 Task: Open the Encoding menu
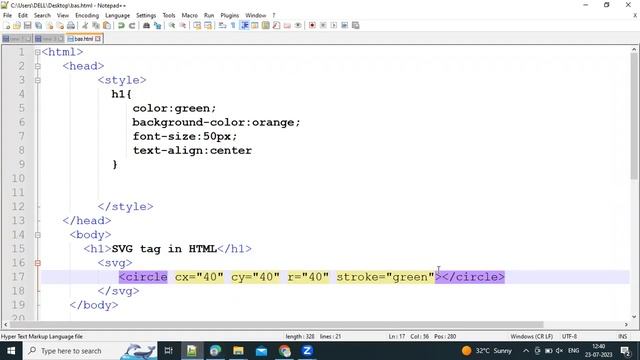coord(87,15)
